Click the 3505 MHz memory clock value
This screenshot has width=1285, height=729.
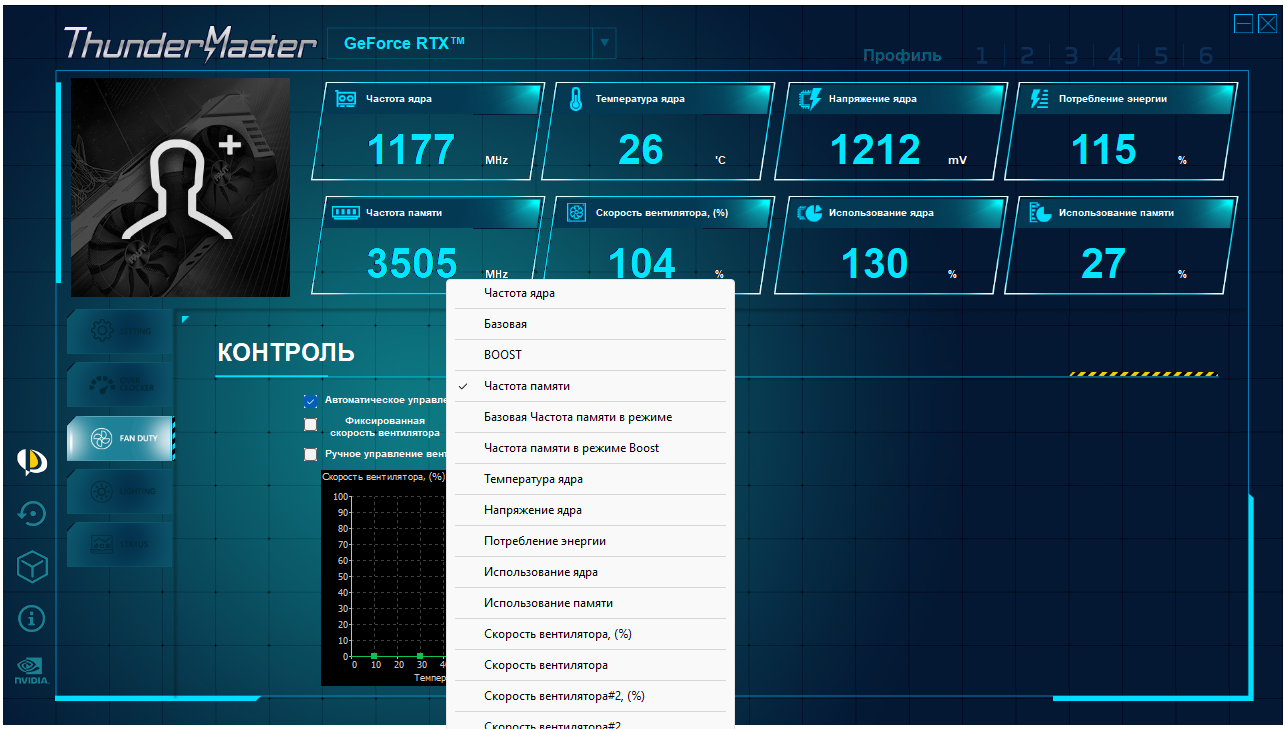pyautogui.click(x=412, y=263)
